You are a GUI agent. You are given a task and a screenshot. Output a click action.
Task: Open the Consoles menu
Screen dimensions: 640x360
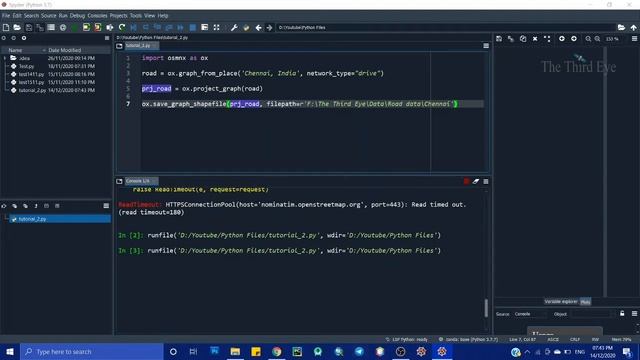tap(97, 16)
